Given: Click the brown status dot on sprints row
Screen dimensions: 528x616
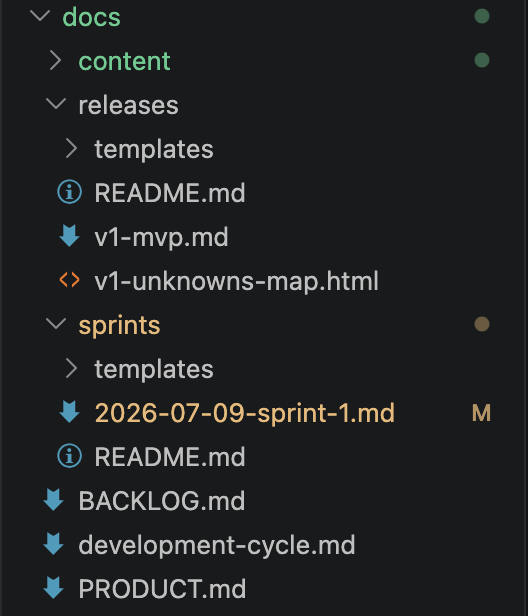Looking at the screenshot, I should pos(482,324).
